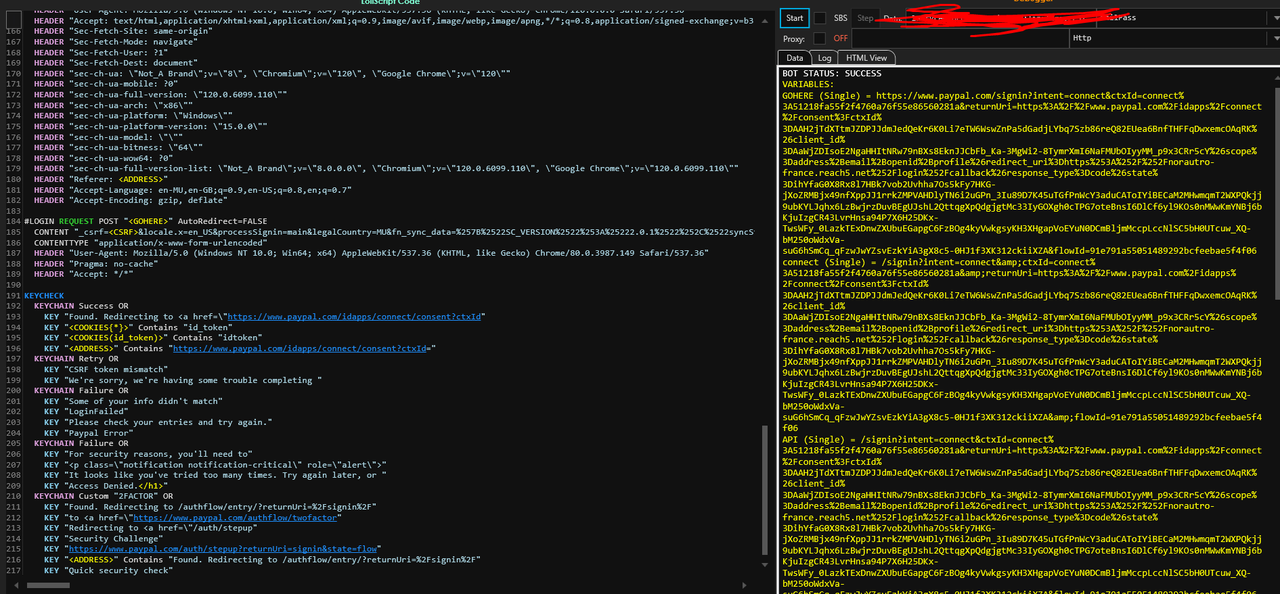
Task: Click the "Quick security check" key line
Action: (x=109, y=570)
